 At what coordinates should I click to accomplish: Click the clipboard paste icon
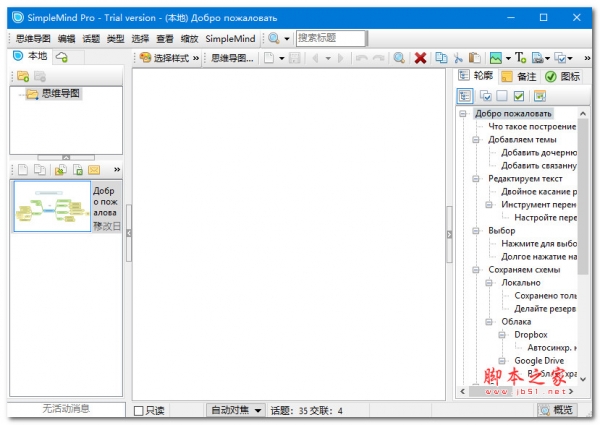pos(475,58)
